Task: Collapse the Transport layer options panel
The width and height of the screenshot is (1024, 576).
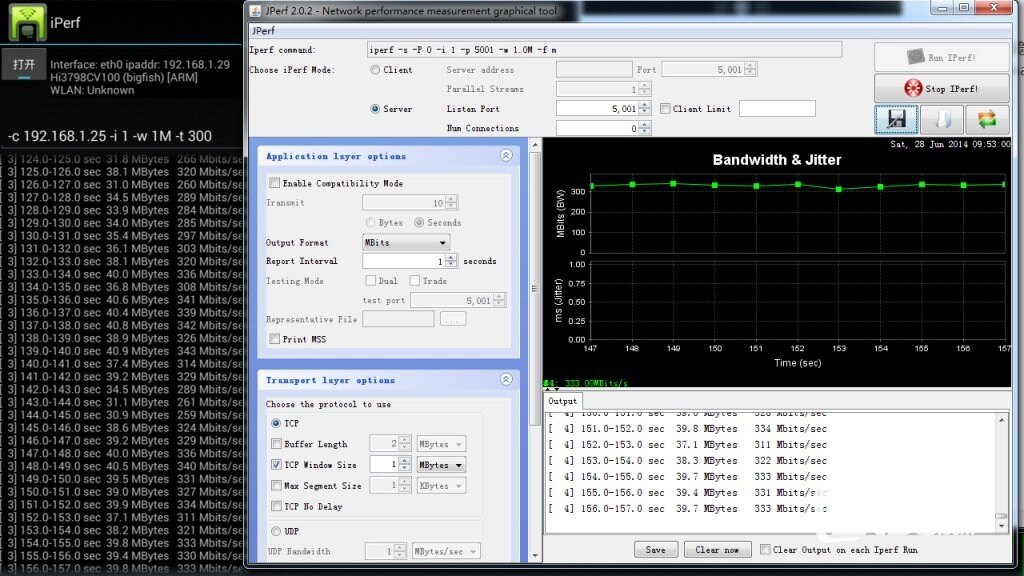Action: (506, 380)
